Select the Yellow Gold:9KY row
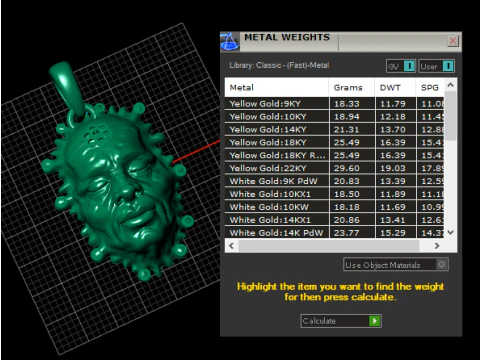This screenshot has width=480, height=360. click(334, 104)
